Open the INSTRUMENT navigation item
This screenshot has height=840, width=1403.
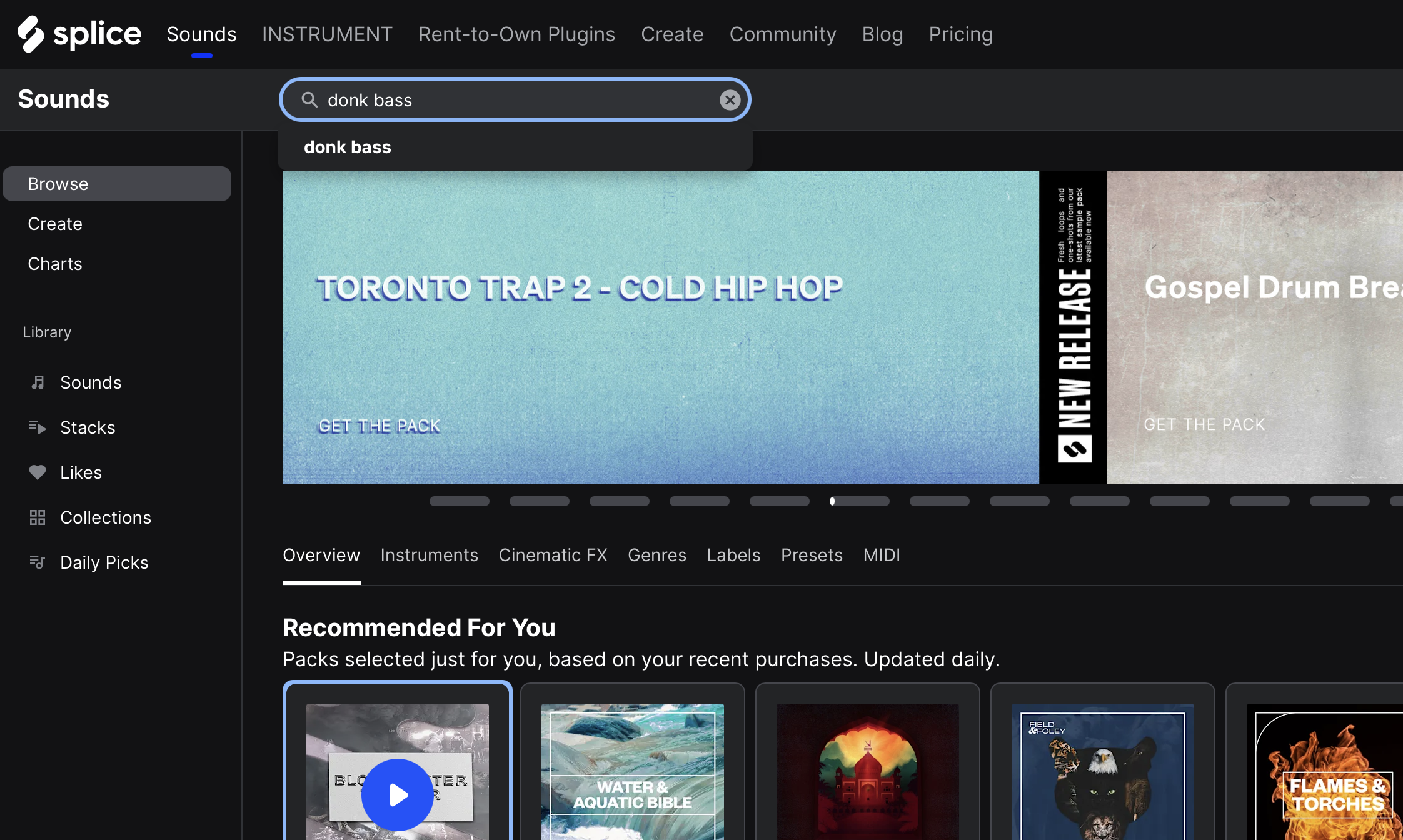(327, 34)
